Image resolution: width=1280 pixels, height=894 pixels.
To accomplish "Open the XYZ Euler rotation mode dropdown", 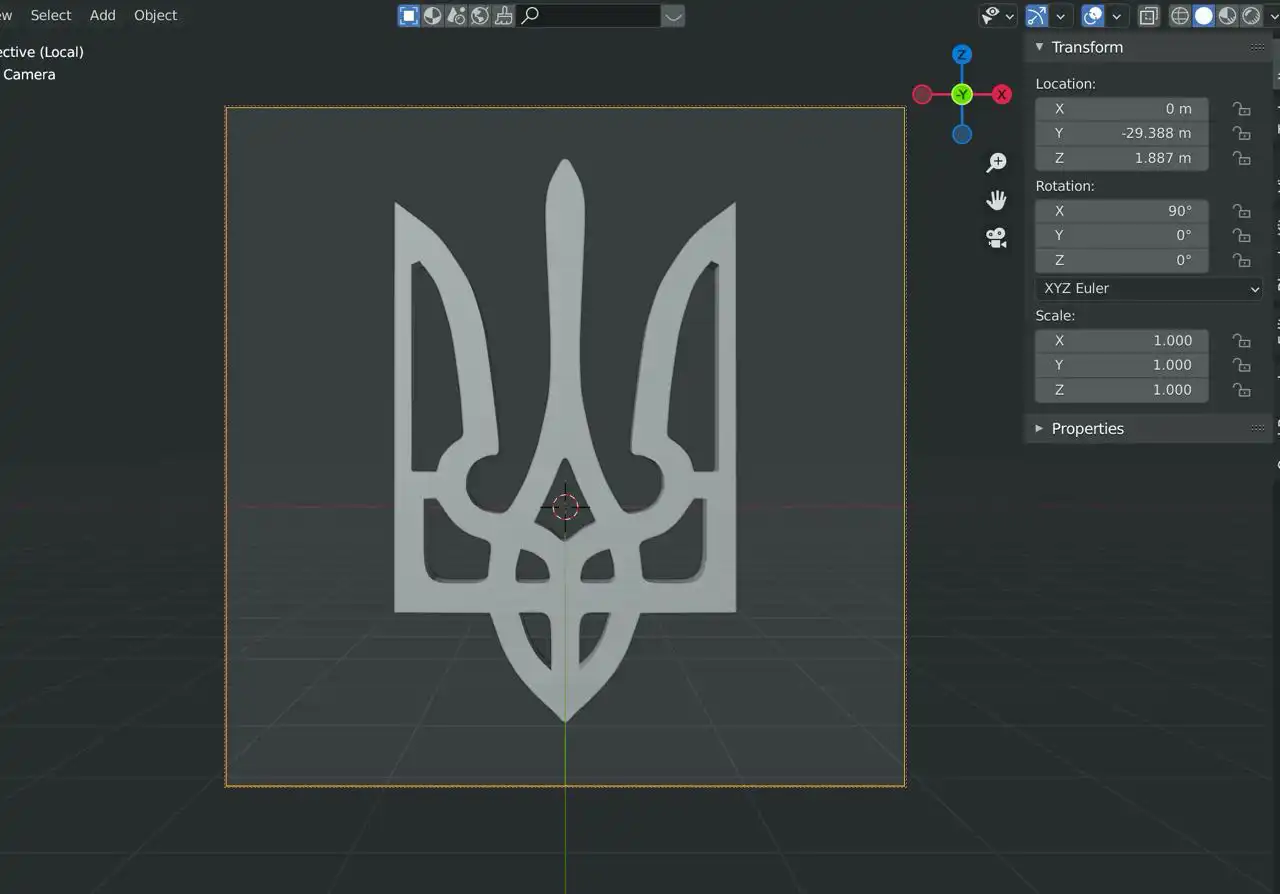I will pyautogui.click(x=1148, y=288).
